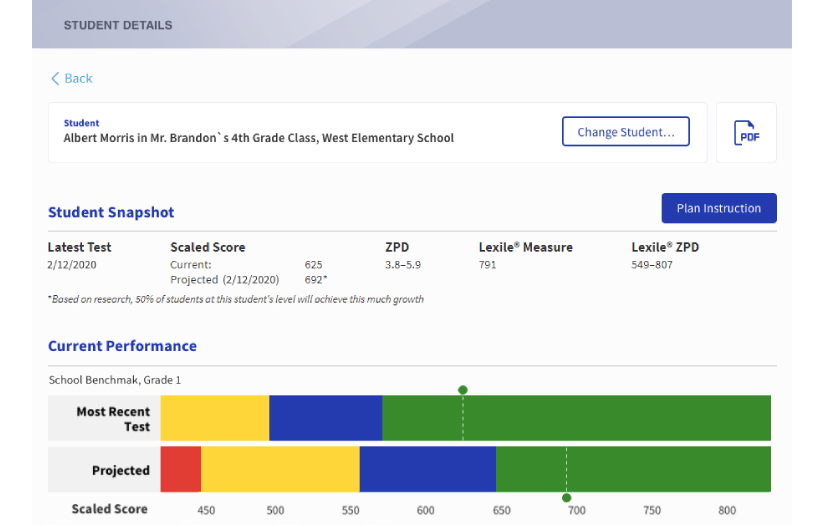Go Back to previous page
The height and width of the screenshot is (525, 825).
[72, 78]
